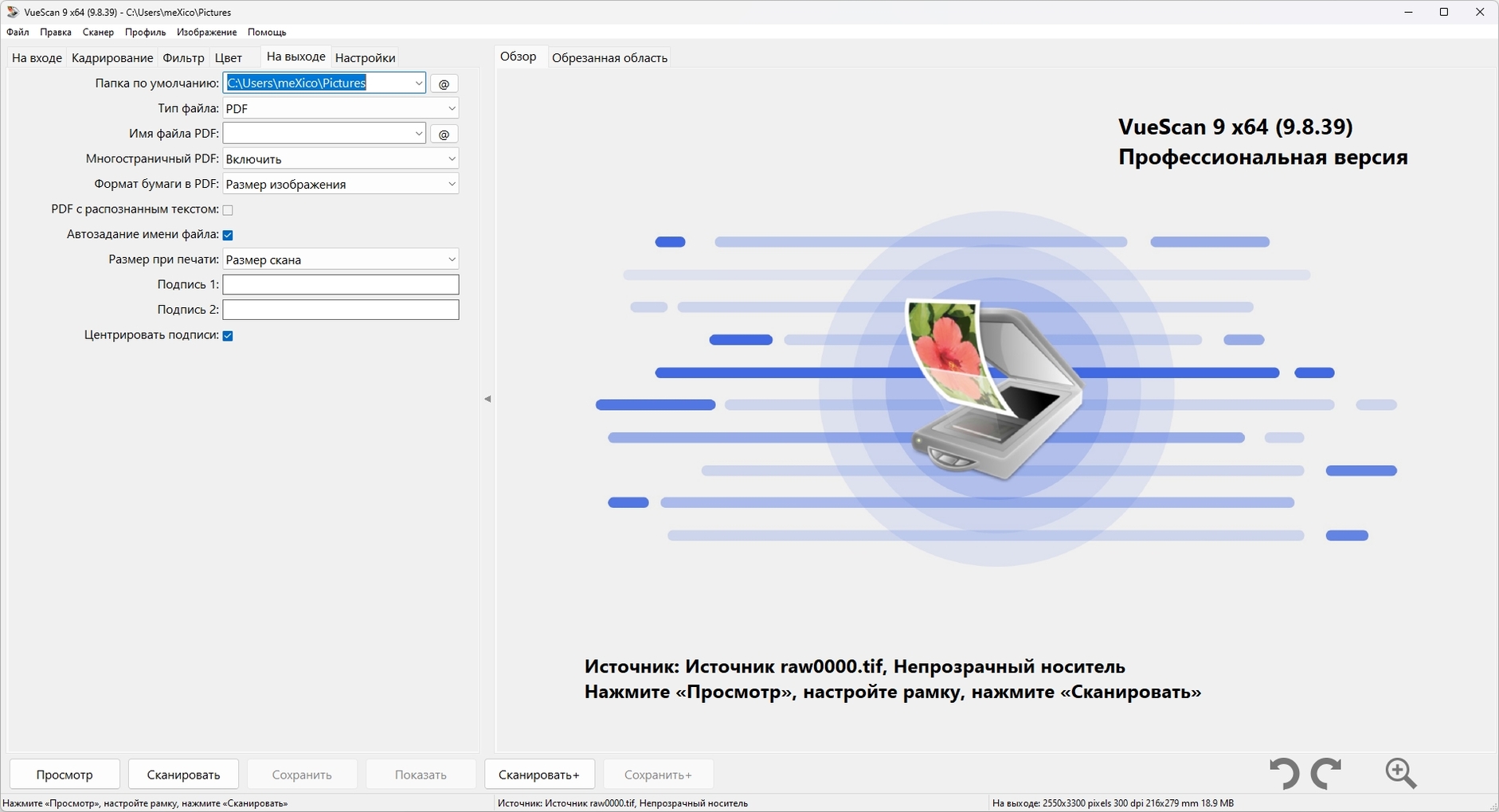Open the 'Тип файла' dropdown
The width and height of the screenshot is (1499, 812).
pyautogui.click(x=341, y=108)
